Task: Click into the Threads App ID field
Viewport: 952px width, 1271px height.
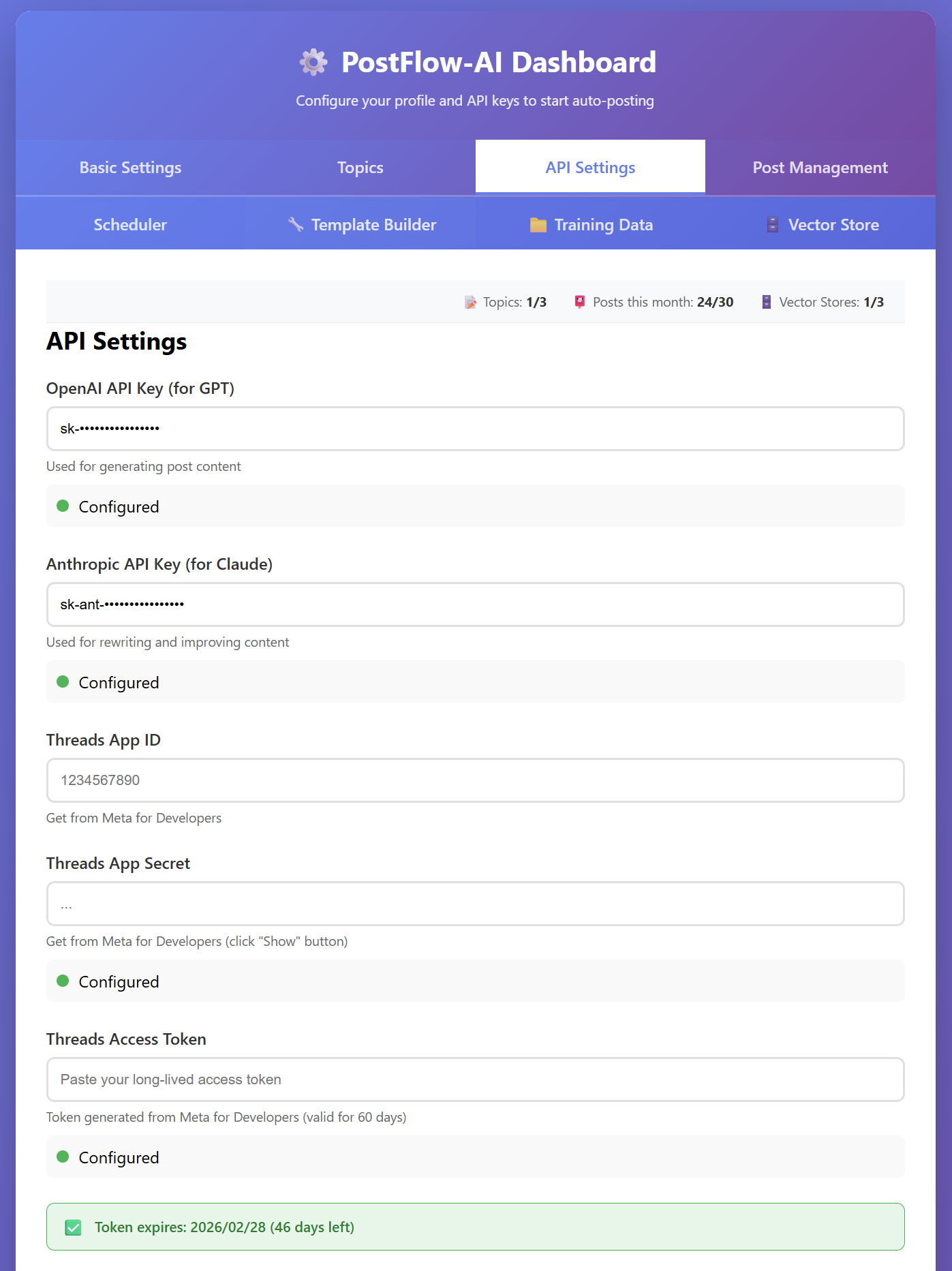Action: click(476, 780)
